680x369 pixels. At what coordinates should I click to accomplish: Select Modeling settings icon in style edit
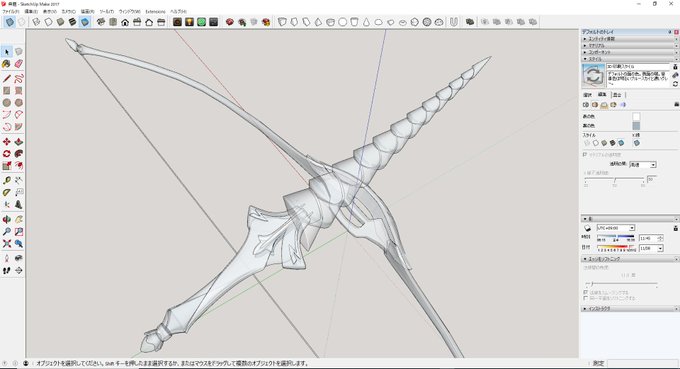point(623,104)
